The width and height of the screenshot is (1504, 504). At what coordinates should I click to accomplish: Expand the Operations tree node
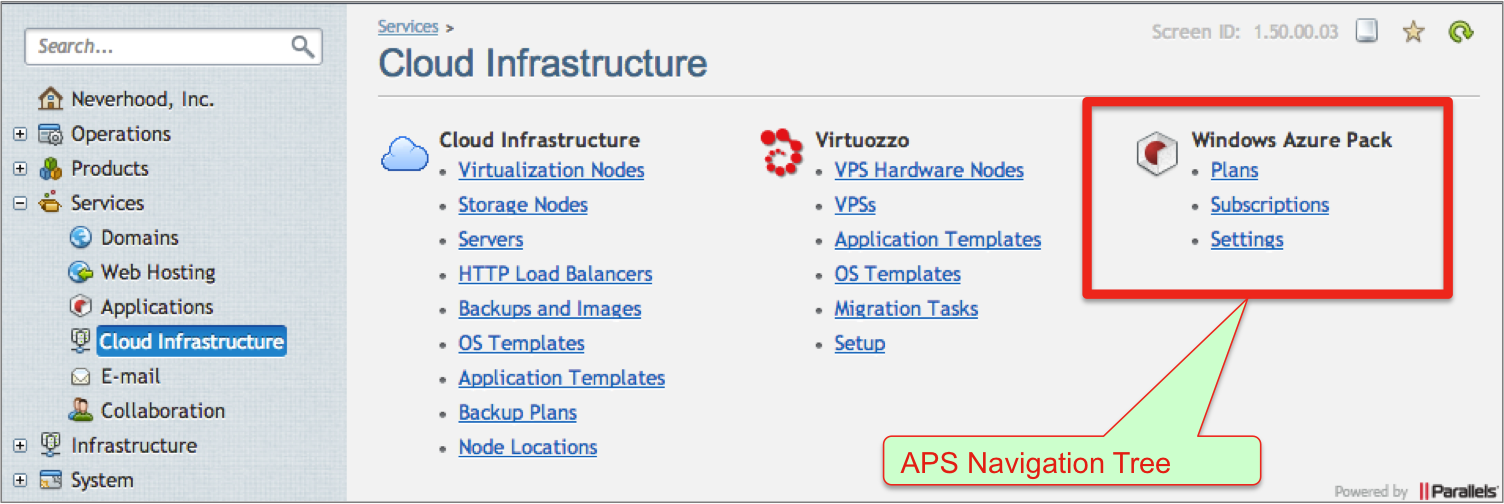point(20,135)
